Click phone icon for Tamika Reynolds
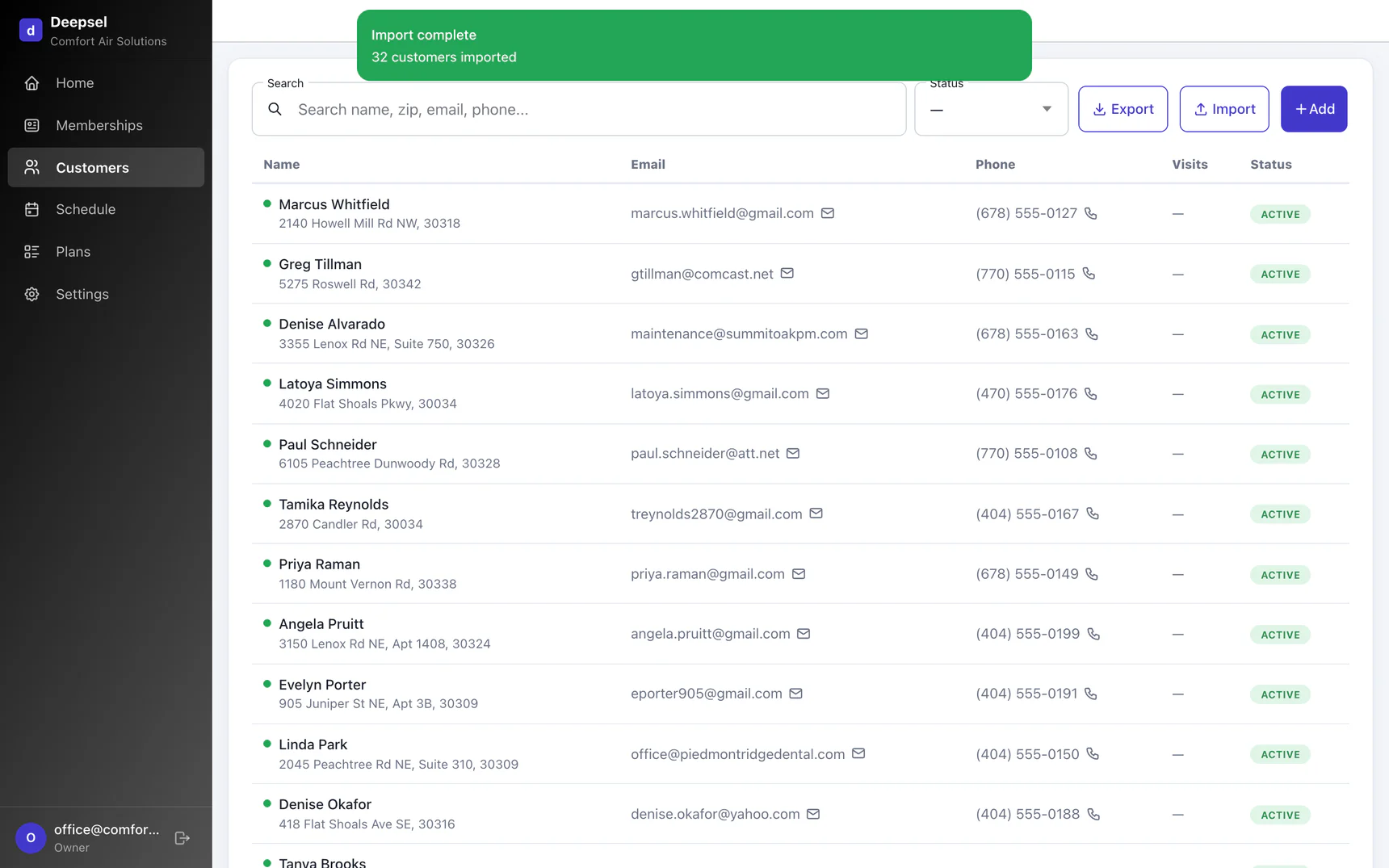Image resolution: width=1389 pixels, height=868 pixels. (x=1092, y=514)
